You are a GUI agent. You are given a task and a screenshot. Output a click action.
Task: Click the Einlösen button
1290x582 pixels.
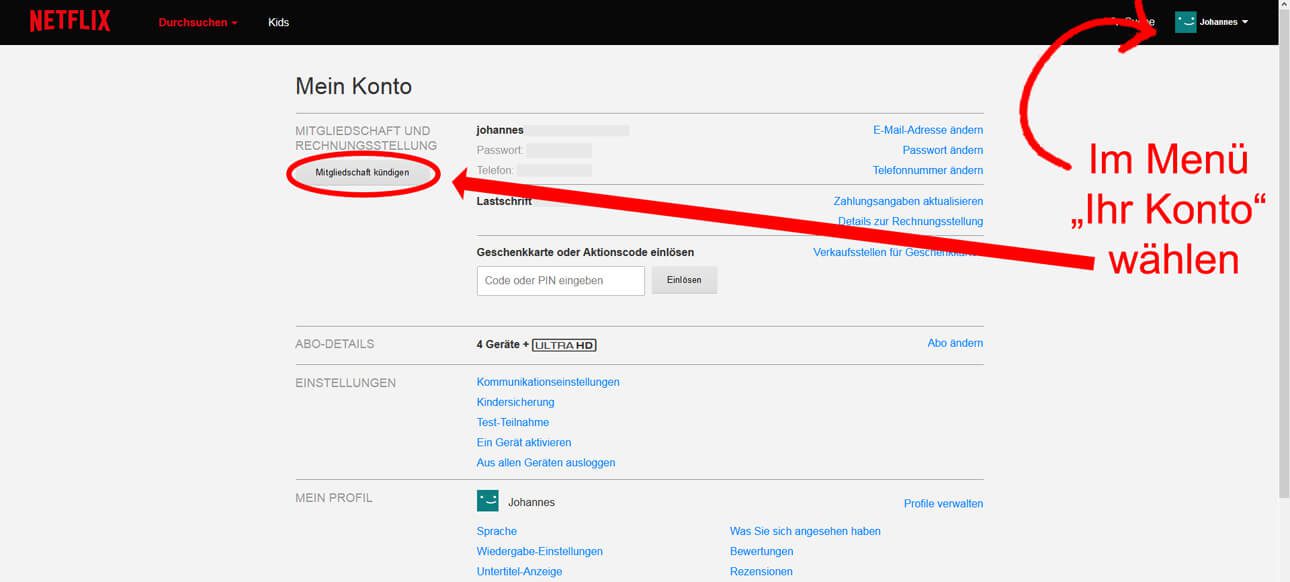point(685,281)
